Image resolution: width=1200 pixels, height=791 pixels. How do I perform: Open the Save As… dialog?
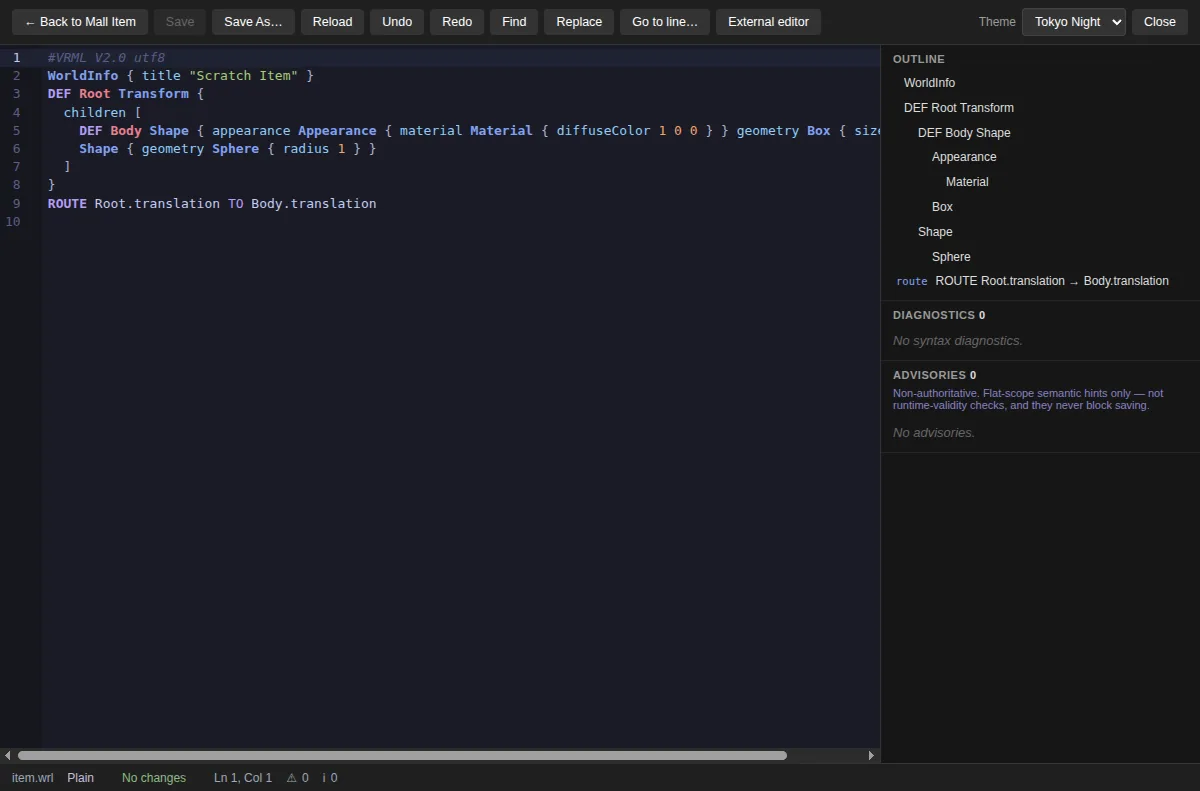pyautogui.click(x=253, y=22)
